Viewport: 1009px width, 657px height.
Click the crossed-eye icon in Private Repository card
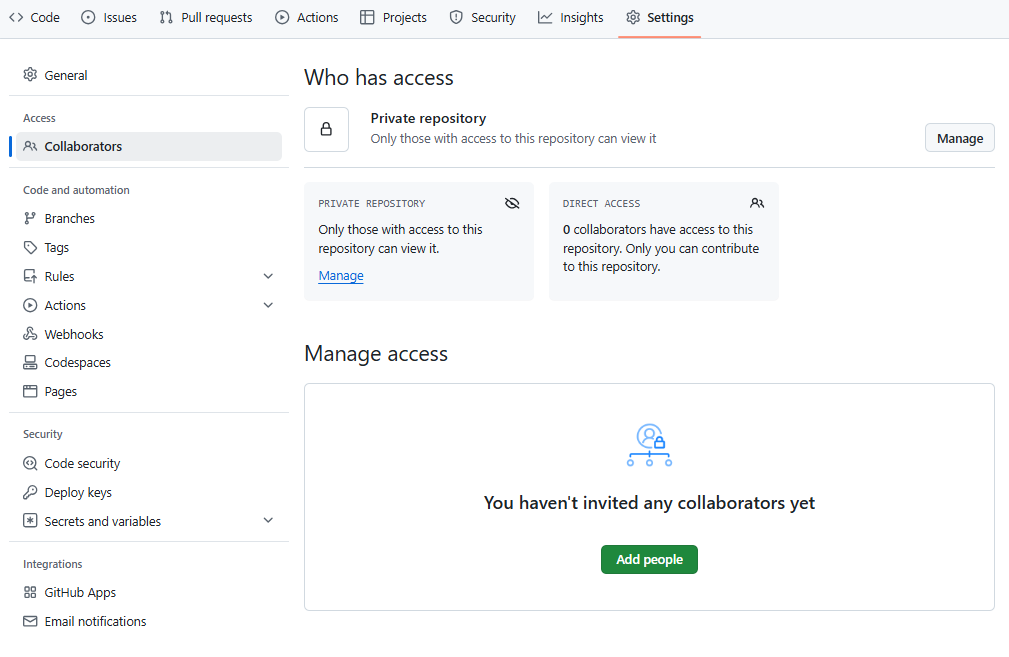pyautogui.click(x=512, y=203)
